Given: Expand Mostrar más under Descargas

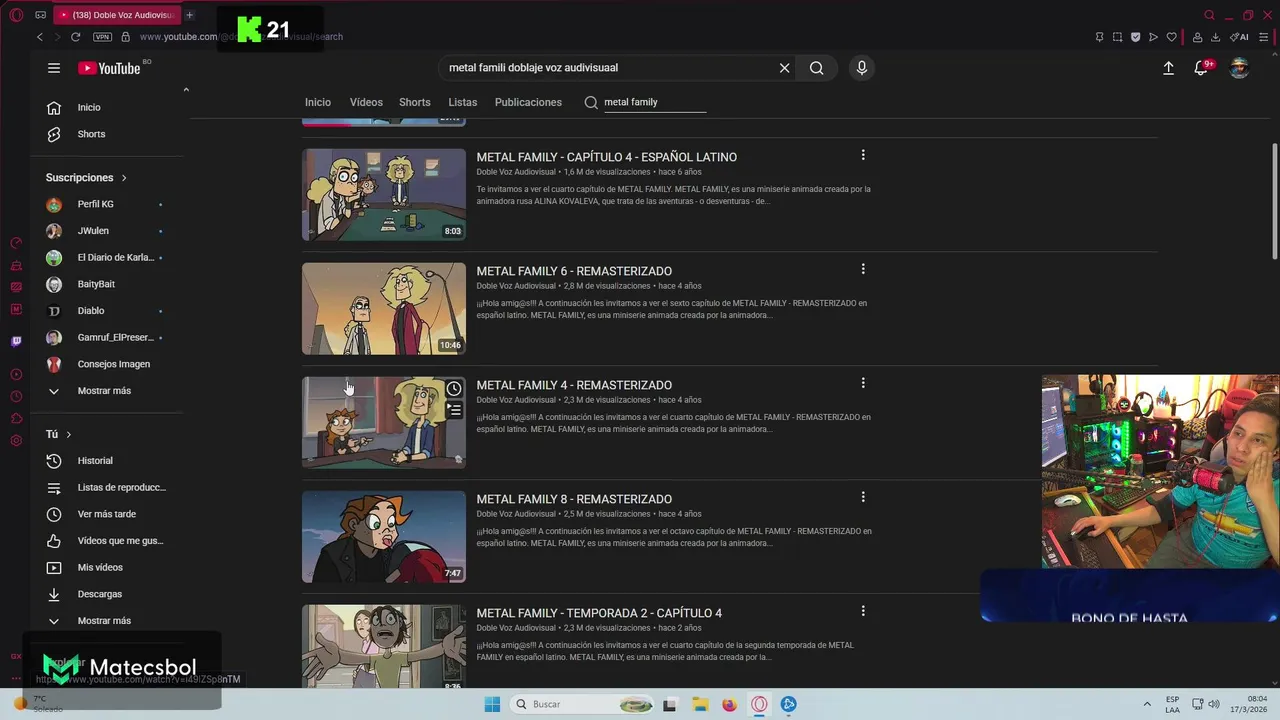Looking at the screenshot, I should pyautogui.click(x=104, y=621).
